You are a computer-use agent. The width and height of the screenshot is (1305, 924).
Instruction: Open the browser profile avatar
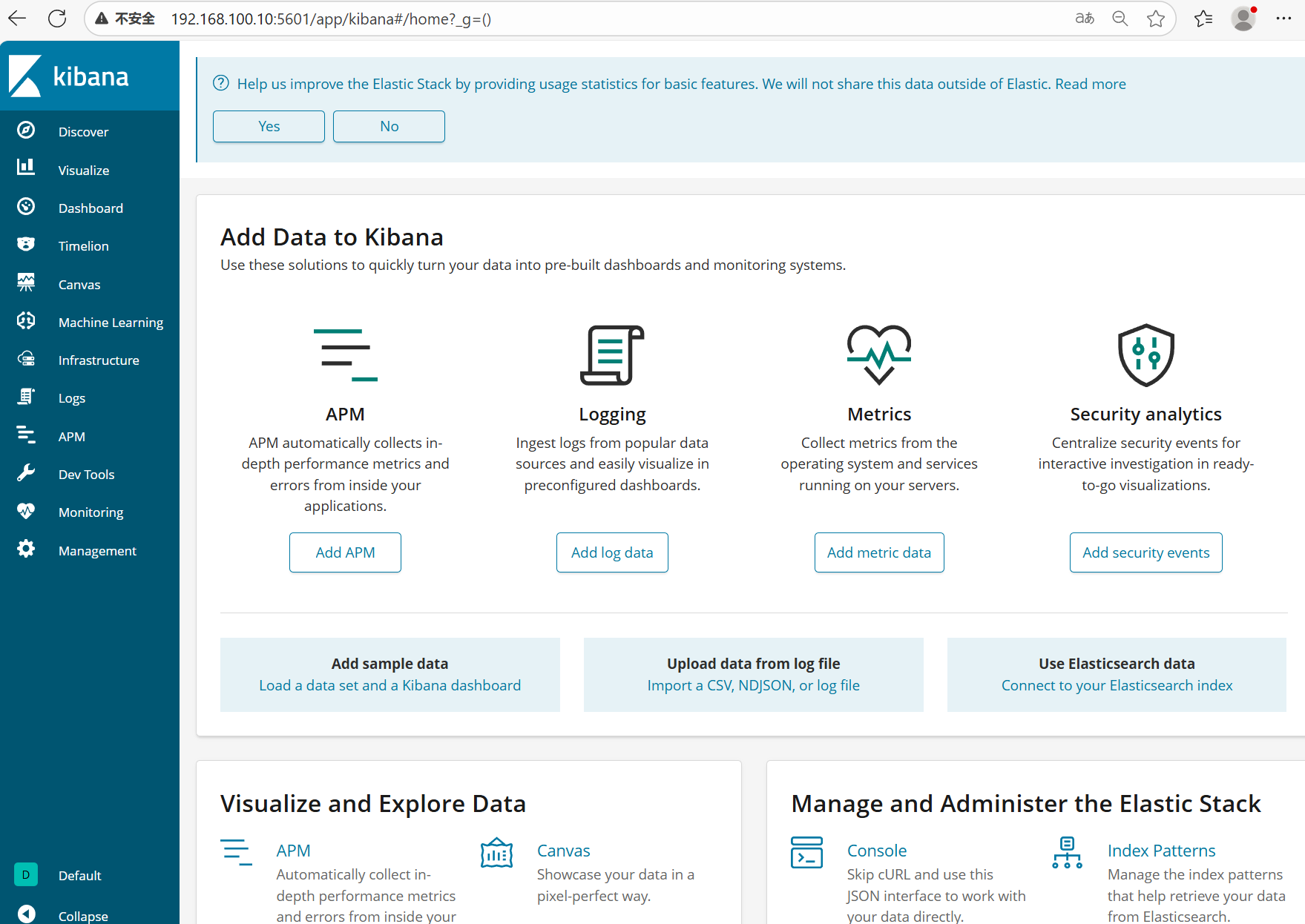pos(1243,19)
